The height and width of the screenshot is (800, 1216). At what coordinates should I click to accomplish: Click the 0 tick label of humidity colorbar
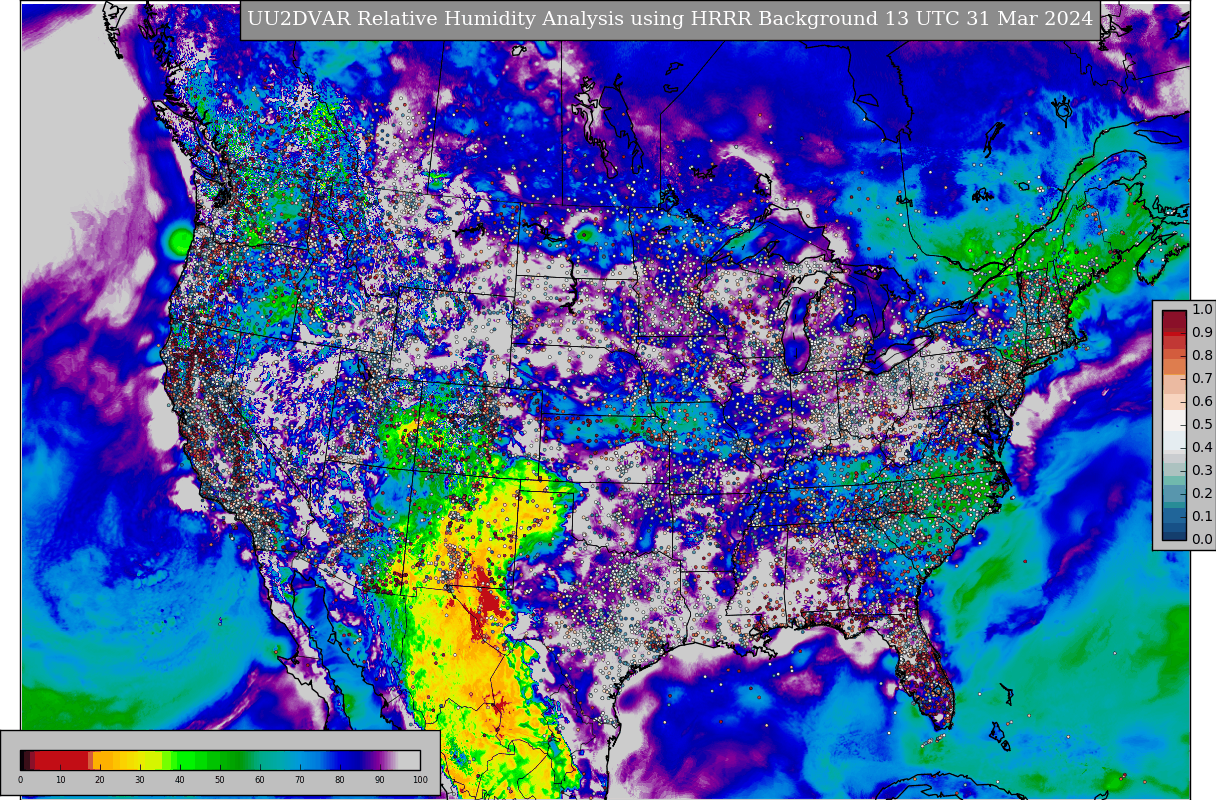(x=20, y=780)
